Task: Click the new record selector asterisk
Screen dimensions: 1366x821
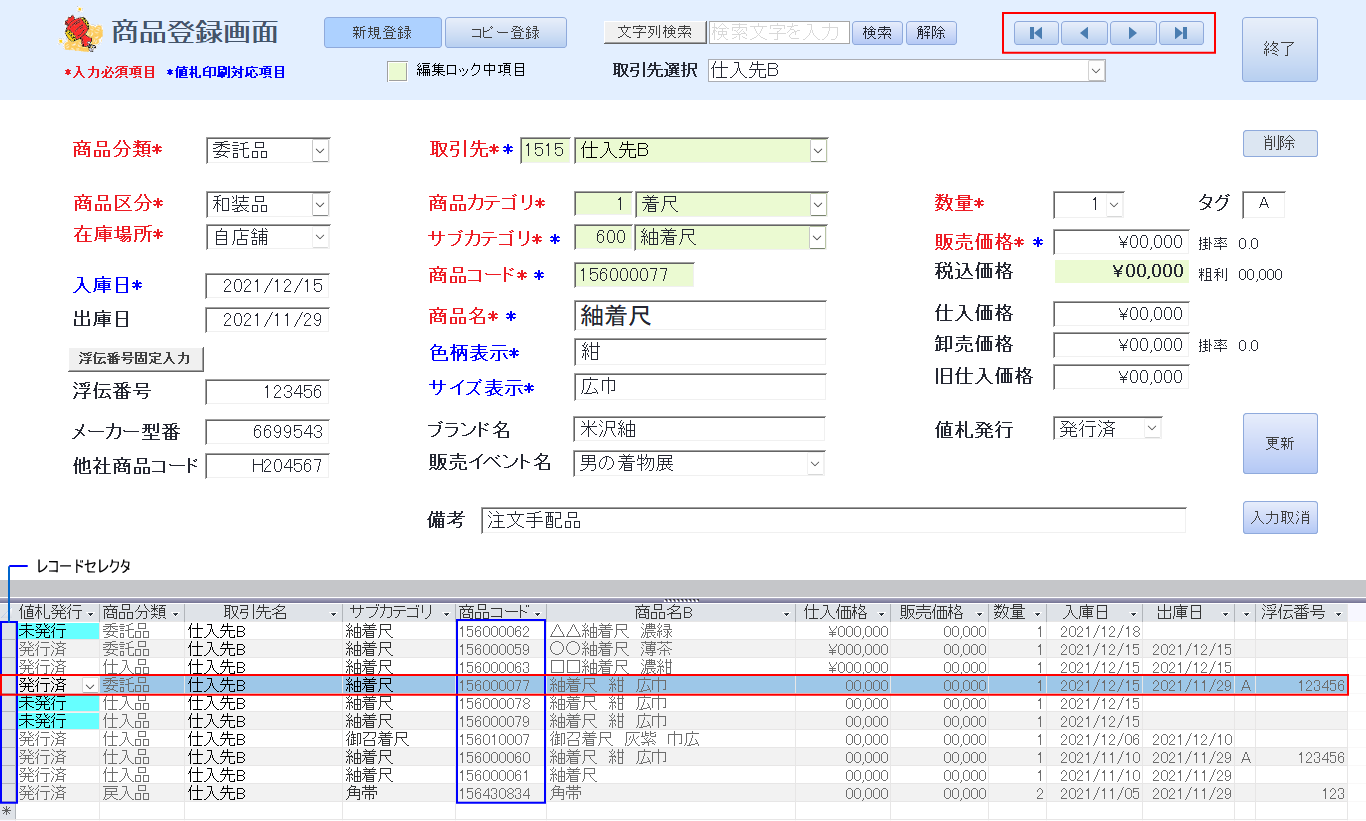Action: click(x=8, y=812)
